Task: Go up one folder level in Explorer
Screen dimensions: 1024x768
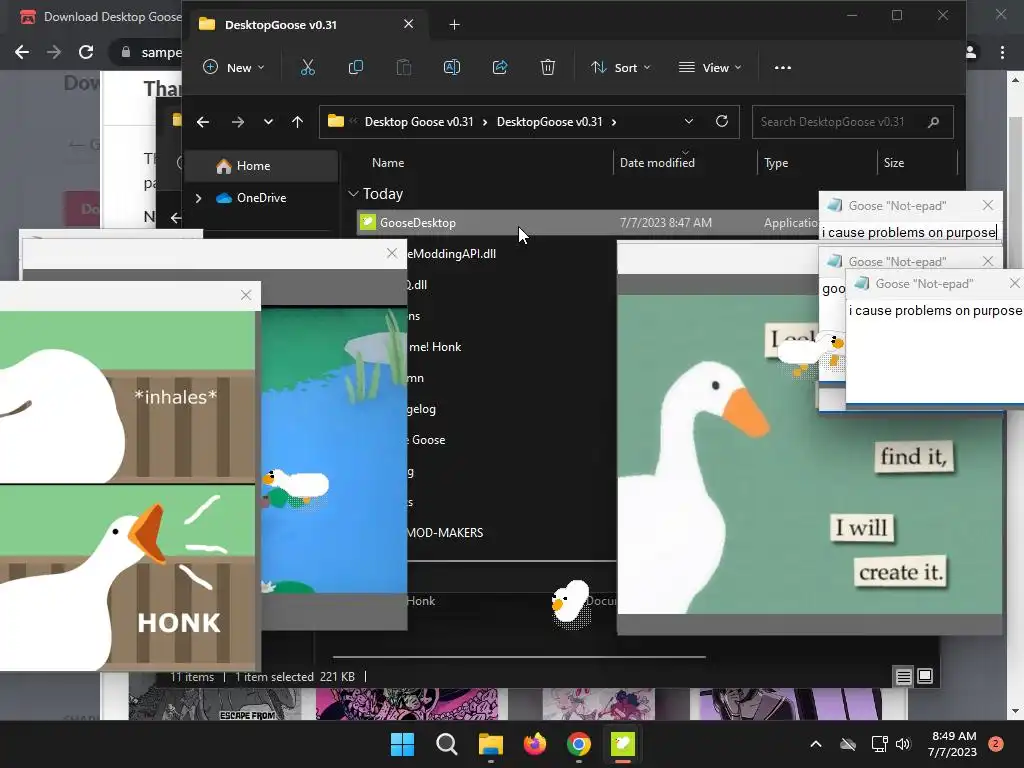Action: (x=297, y=122)
